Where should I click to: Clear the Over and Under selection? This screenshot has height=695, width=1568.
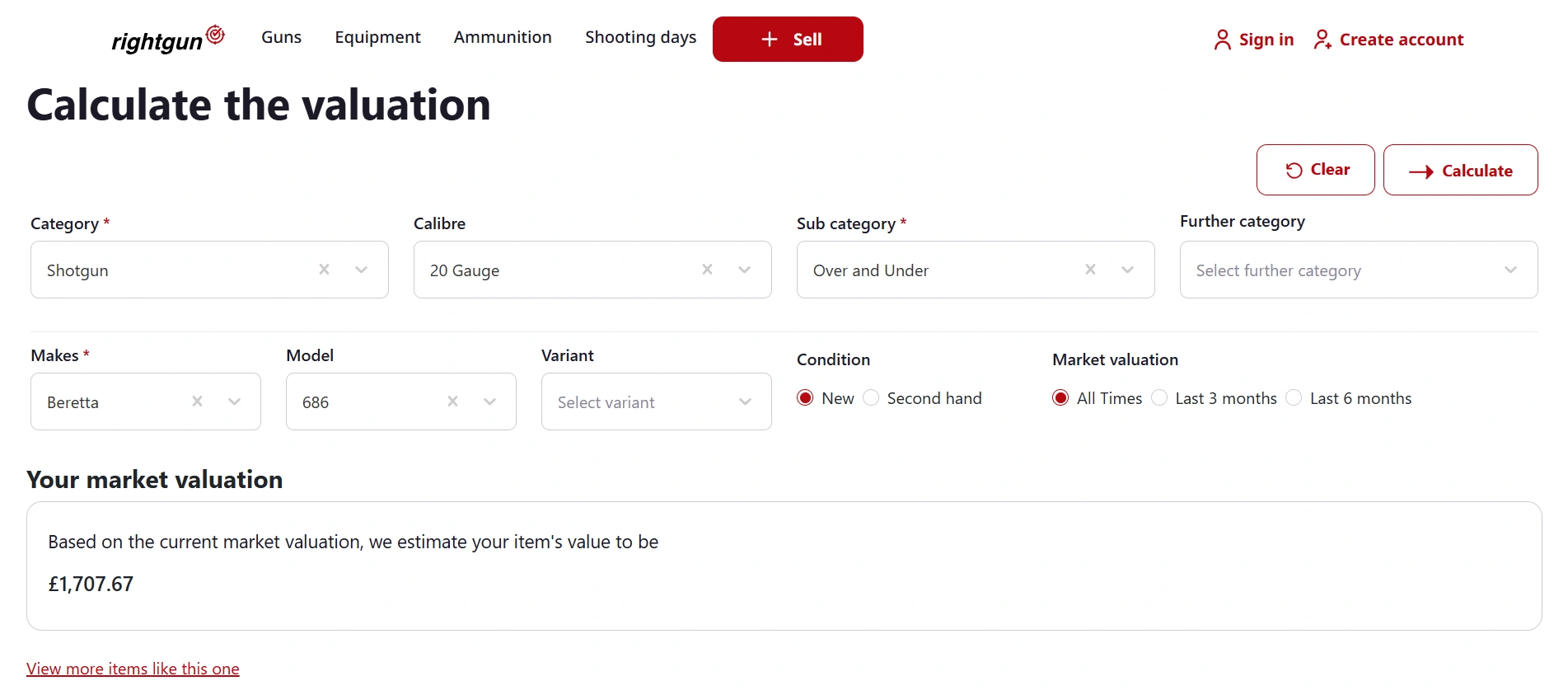1090,270
